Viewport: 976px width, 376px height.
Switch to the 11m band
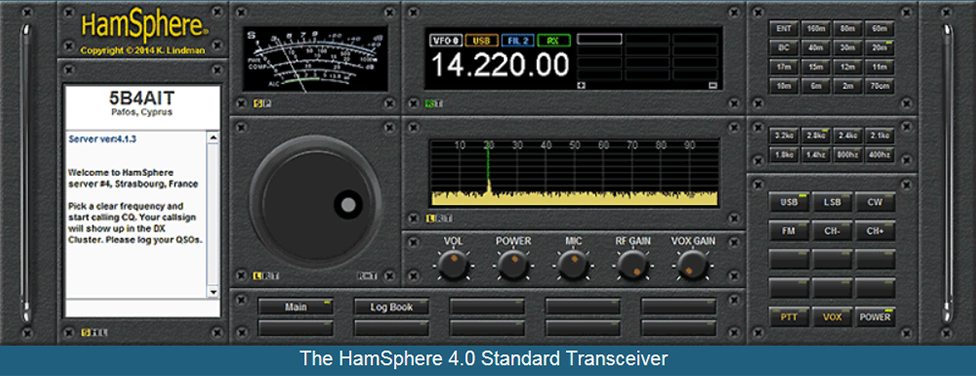[879, 67]
